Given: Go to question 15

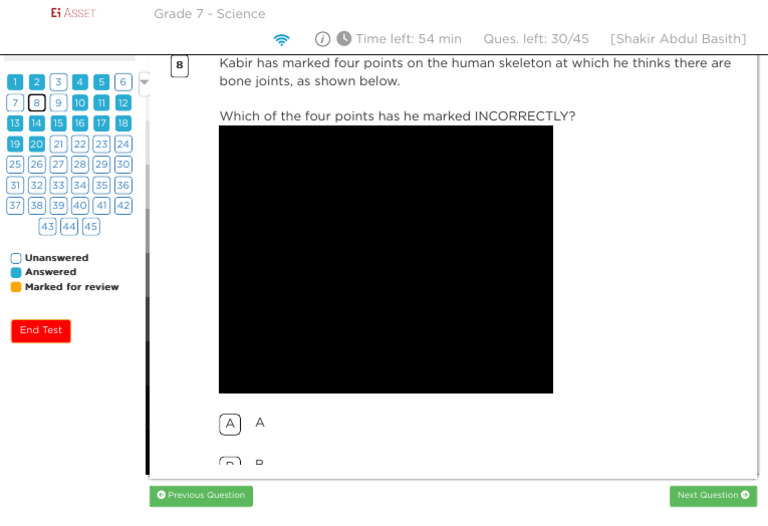Looking at the screenshot, I should (x=58, y=123).
